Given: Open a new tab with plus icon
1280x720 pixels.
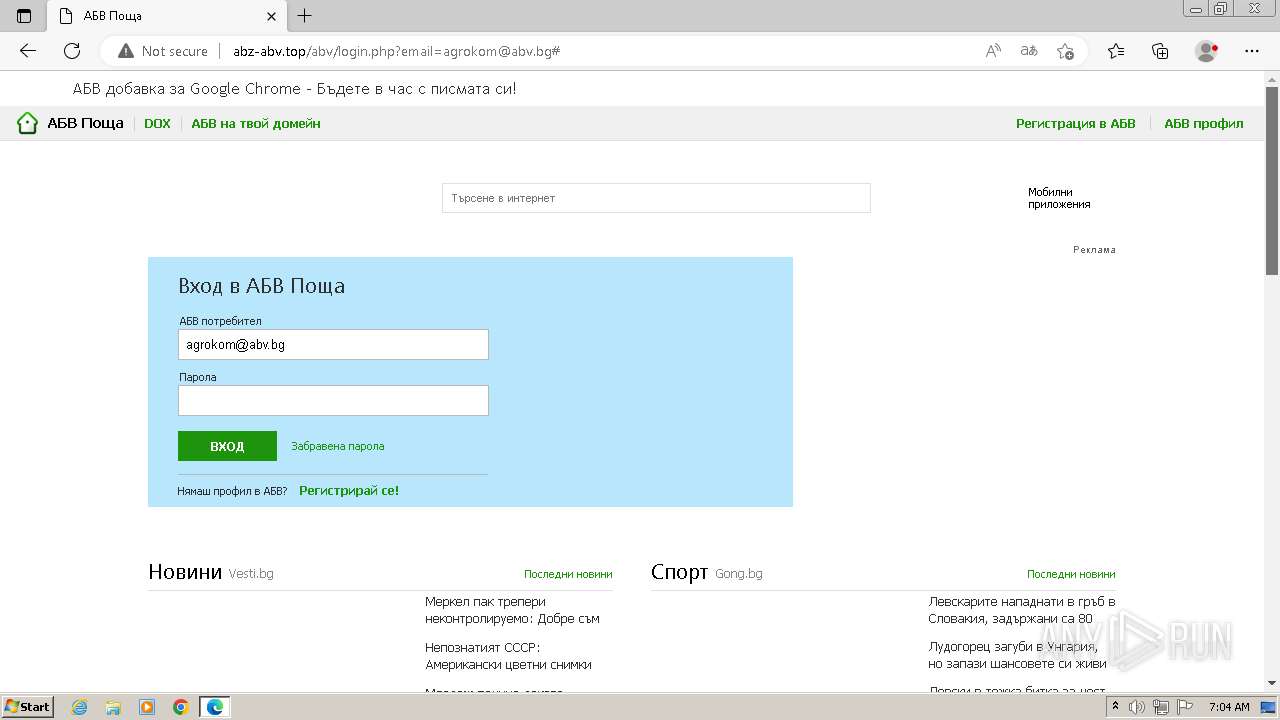Looking at the screenshot, I should 305,16.
